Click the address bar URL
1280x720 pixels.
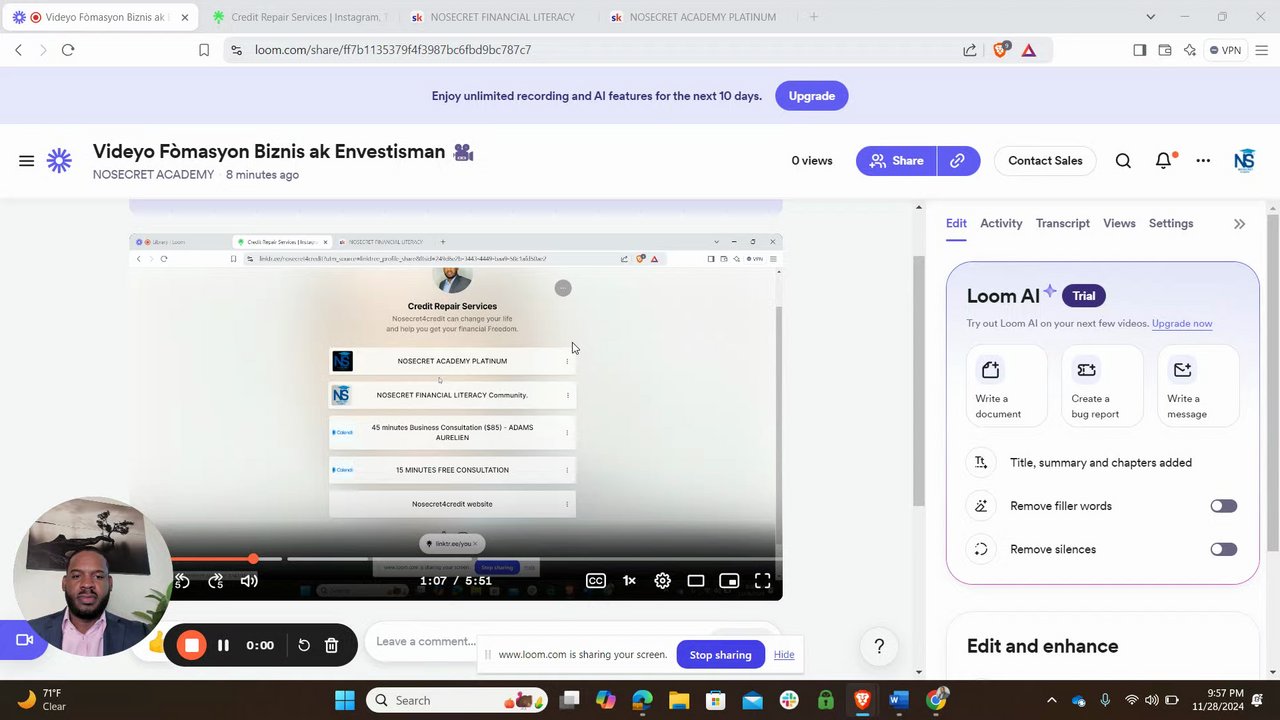pos(393,50)
